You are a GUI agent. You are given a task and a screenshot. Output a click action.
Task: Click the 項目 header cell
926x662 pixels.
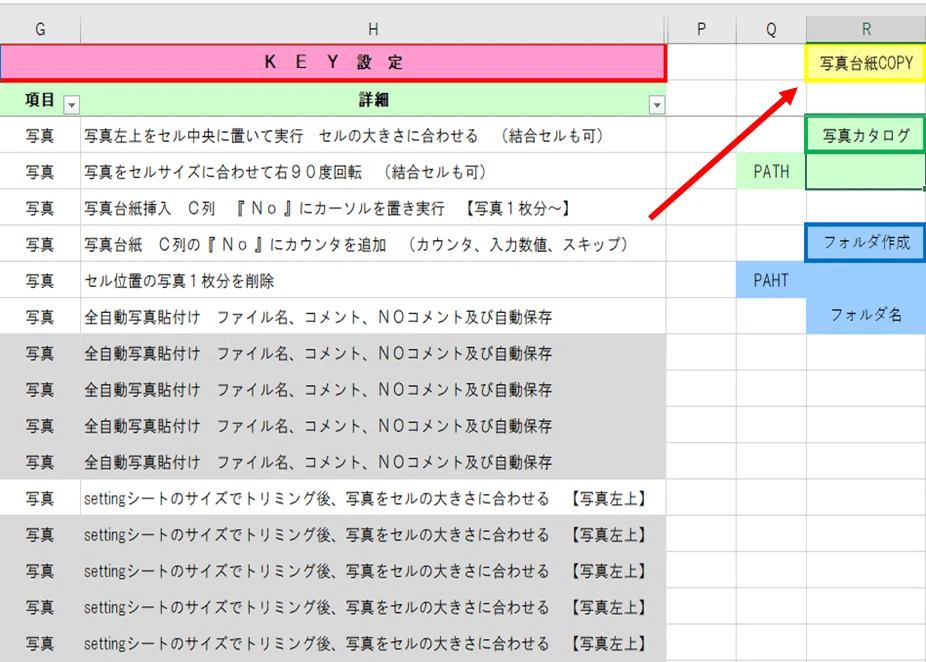(40, 100)
